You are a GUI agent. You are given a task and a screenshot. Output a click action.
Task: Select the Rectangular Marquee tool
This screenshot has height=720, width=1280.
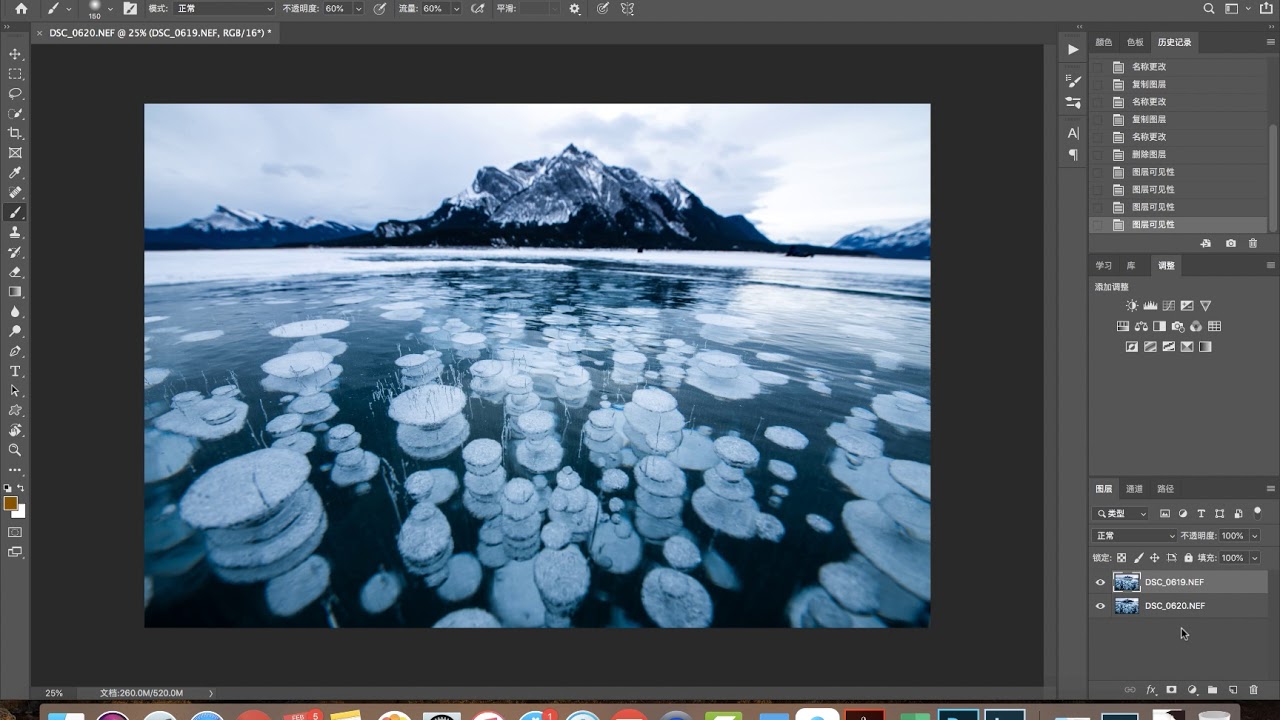click(x=15, y=74)
